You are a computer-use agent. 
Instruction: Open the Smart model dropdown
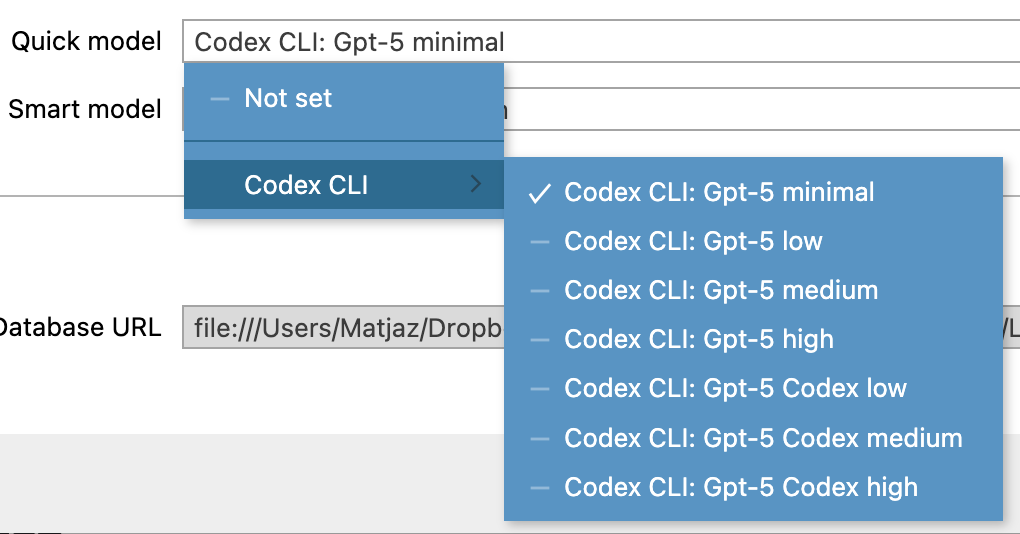760,109
